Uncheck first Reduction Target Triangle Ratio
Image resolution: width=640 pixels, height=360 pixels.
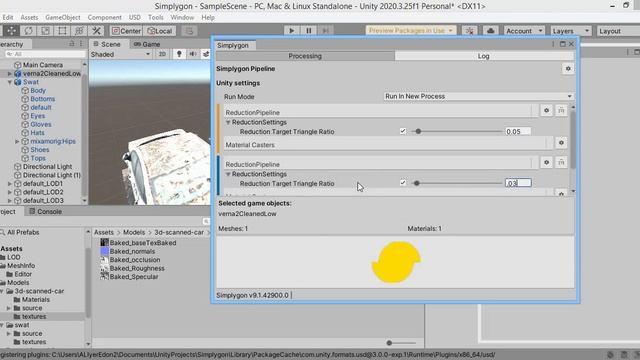click(403, 131)
